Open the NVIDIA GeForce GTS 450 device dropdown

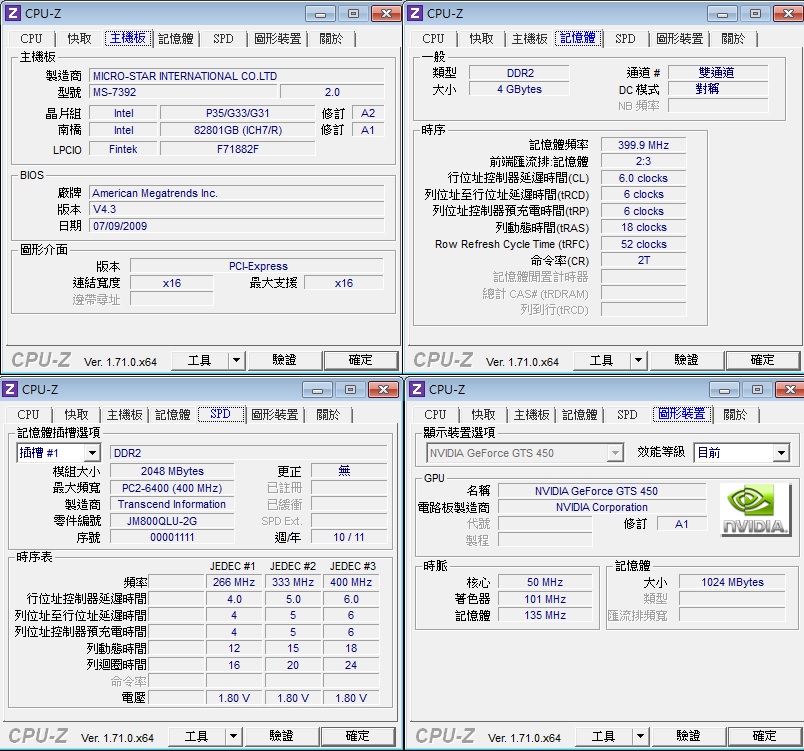click(x=615, y=453)
